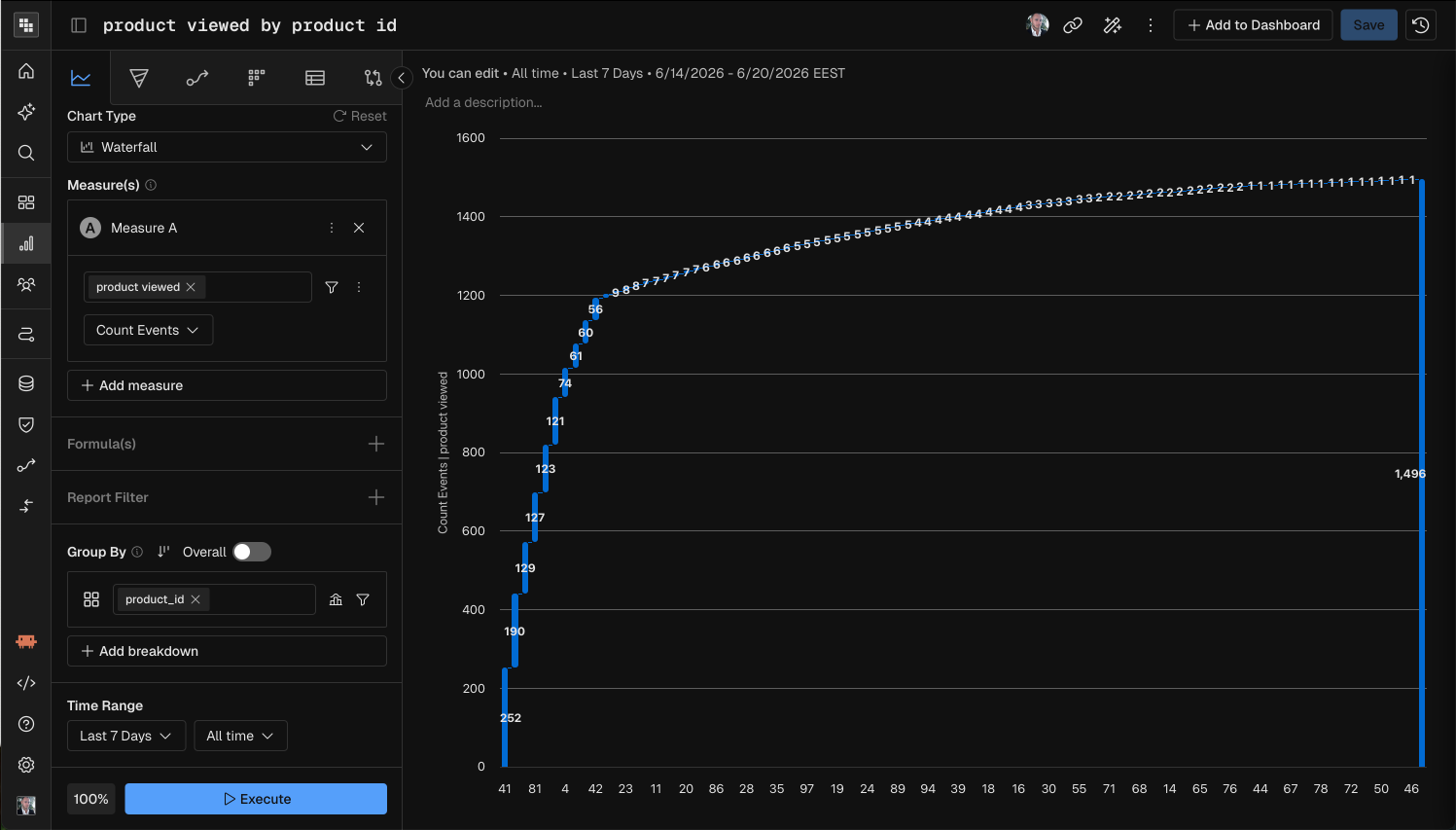1456x830 pixels.
Task: Click the bucket icon beside product_id
Action: 336,599
